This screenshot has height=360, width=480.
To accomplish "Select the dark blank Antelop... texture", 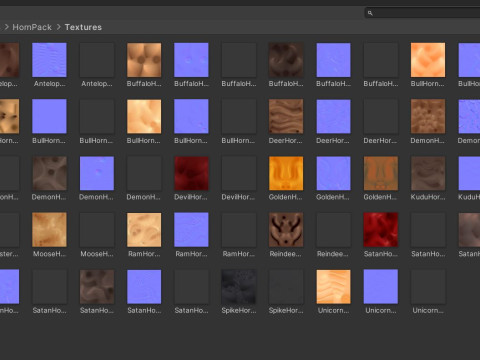I will coord(97,60).
